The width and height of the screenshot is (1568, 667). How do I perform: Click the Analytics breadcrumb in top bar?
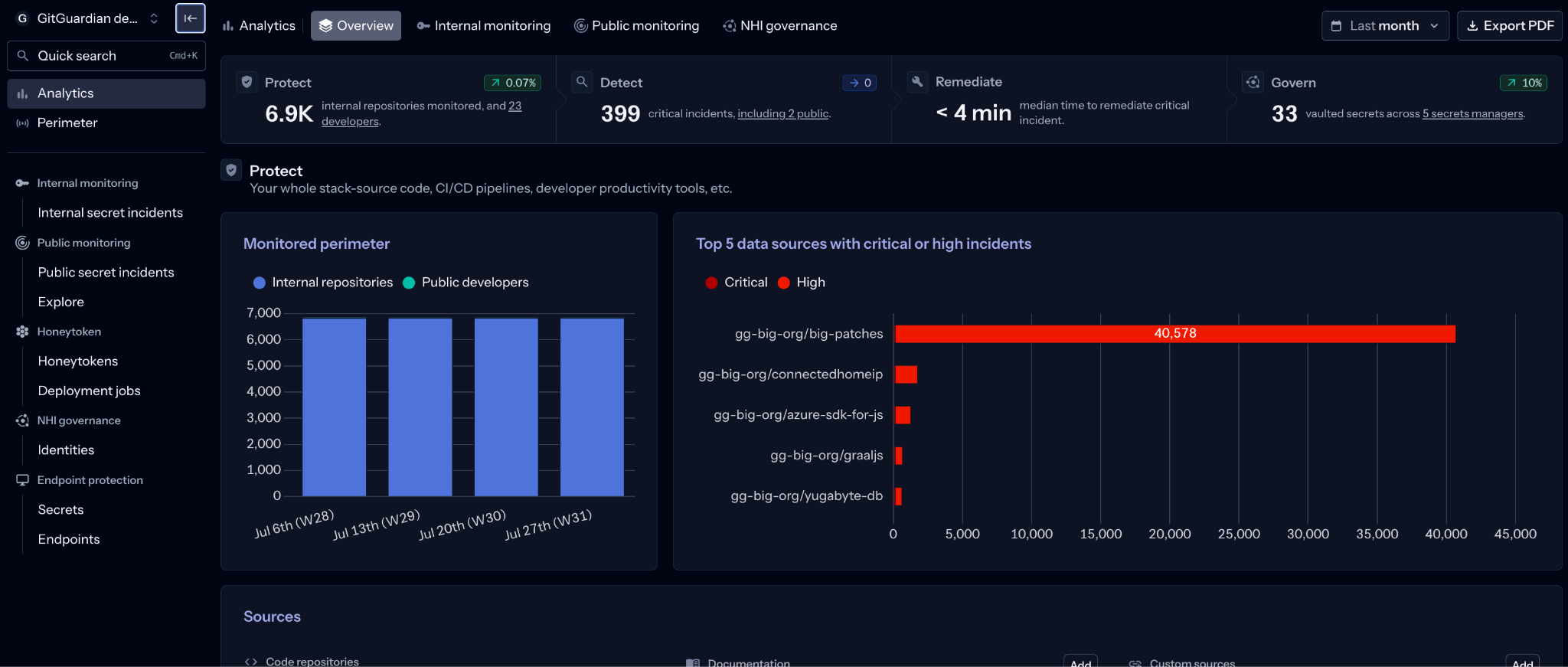[x=259, y=26]
